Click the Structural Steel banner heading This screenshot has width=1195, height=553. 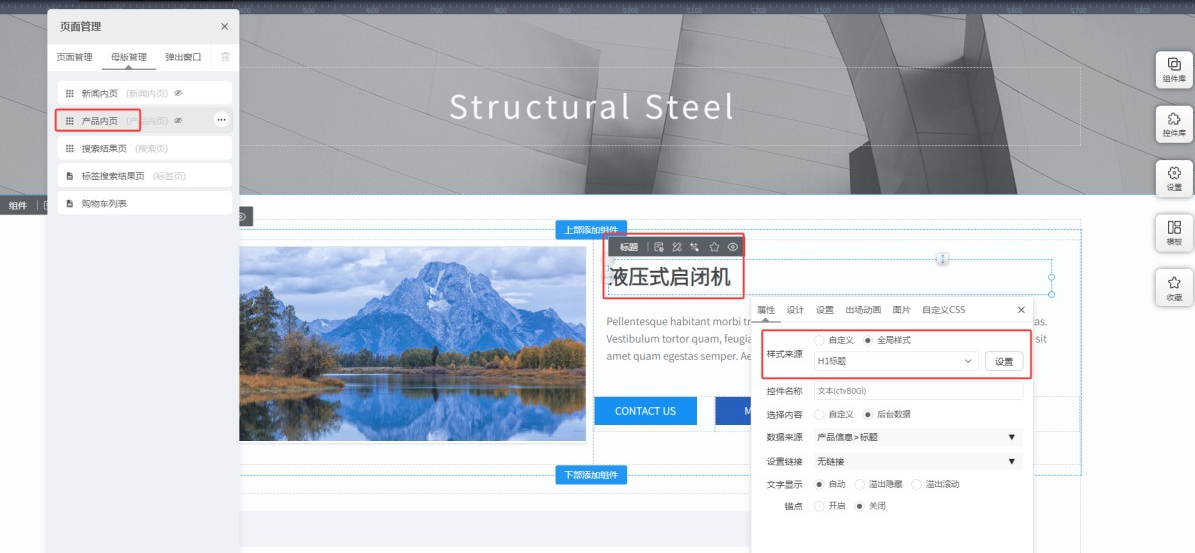pyautogui.click(x=591, y=107)
